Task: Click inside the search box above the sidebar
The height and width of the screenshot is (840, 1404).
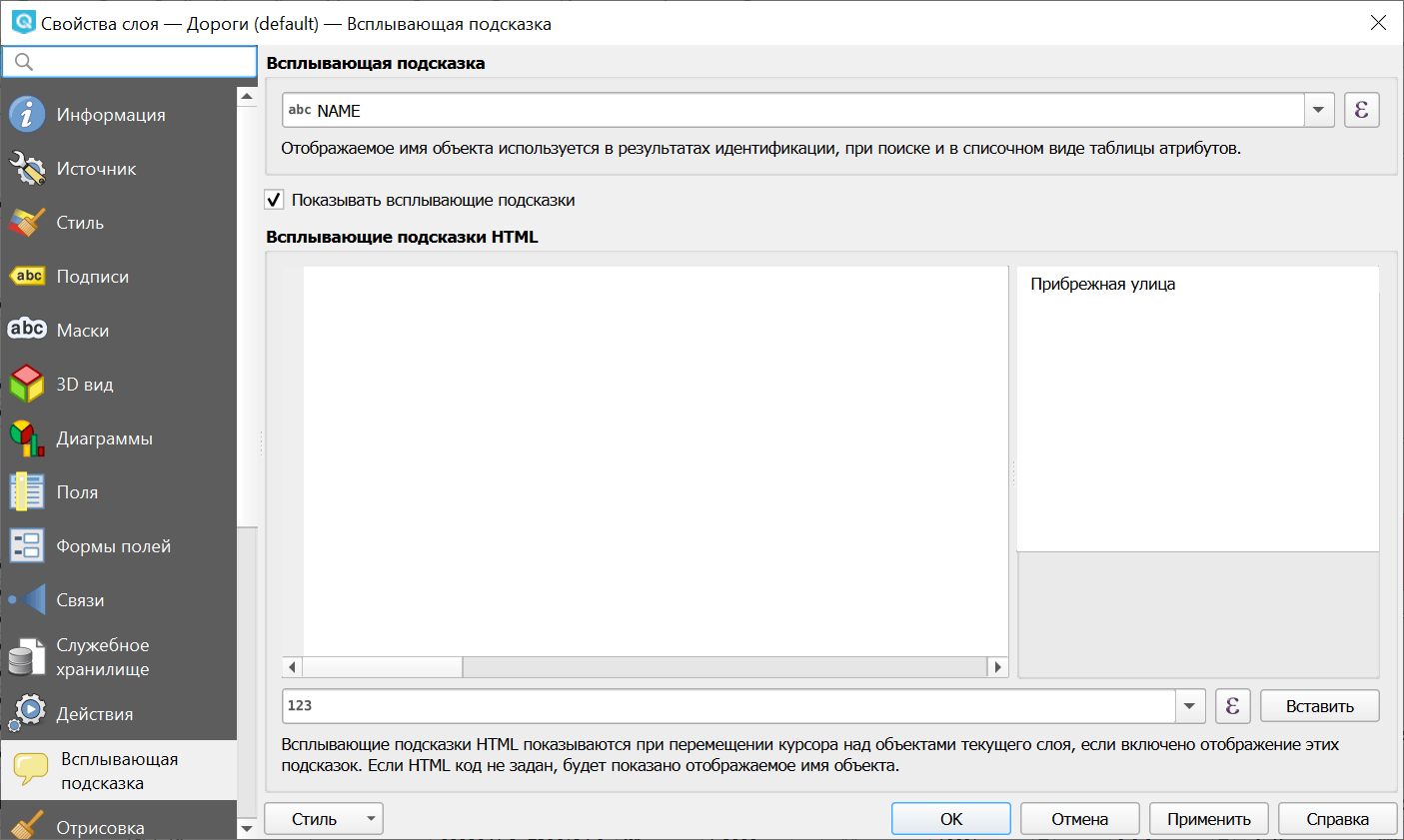Action: (x=130, y=61)
